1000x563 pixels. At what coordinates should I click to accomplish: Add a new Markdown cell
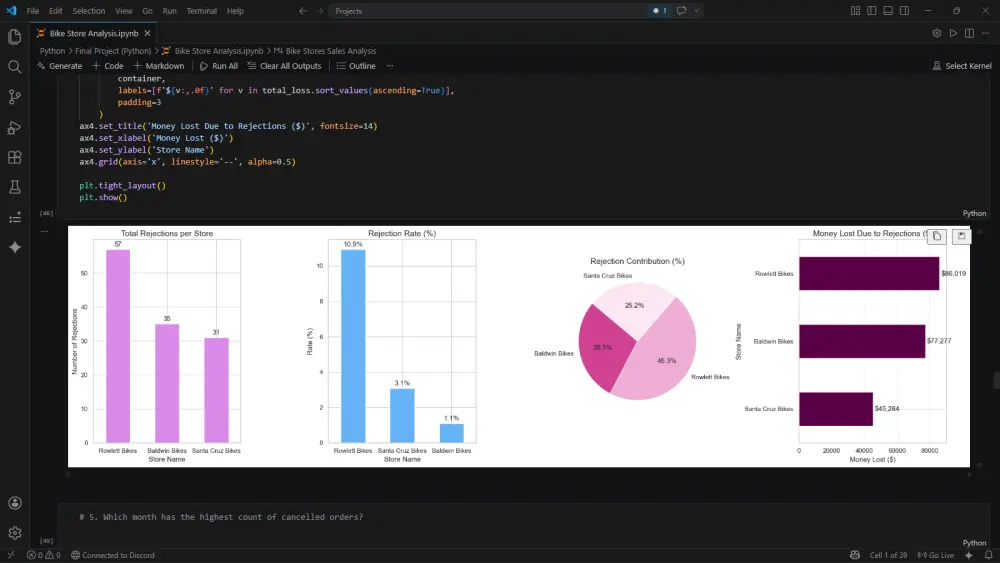(158, 66)
